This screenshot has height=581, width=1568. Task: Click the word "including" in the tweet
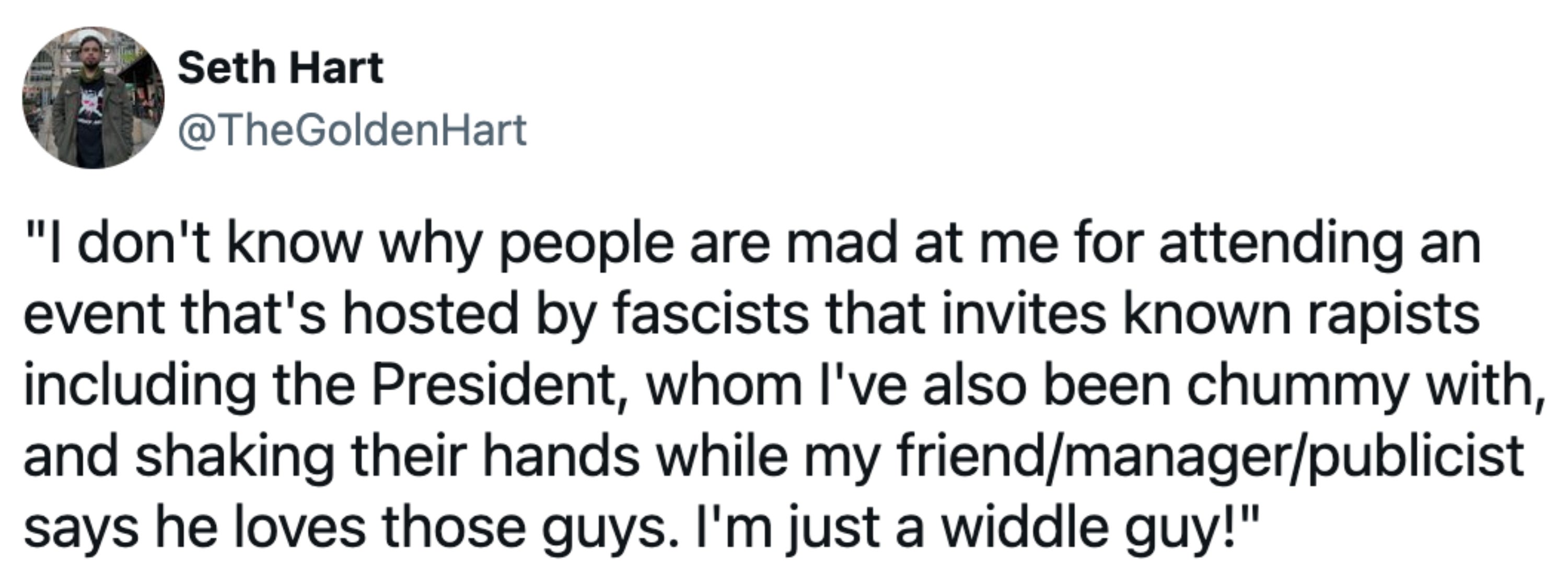coord(140,386)
